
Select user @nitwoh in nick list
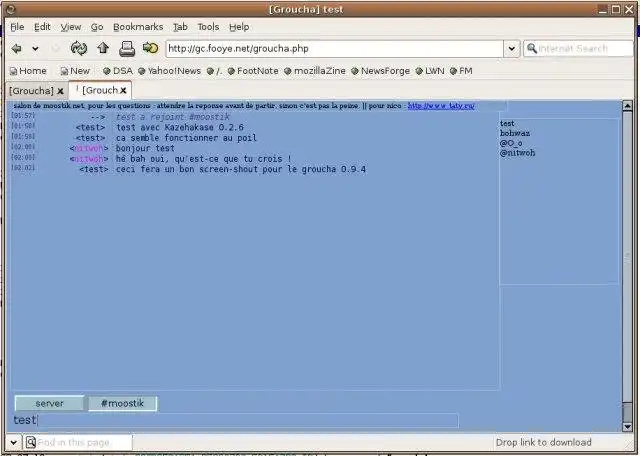[517, 153]
